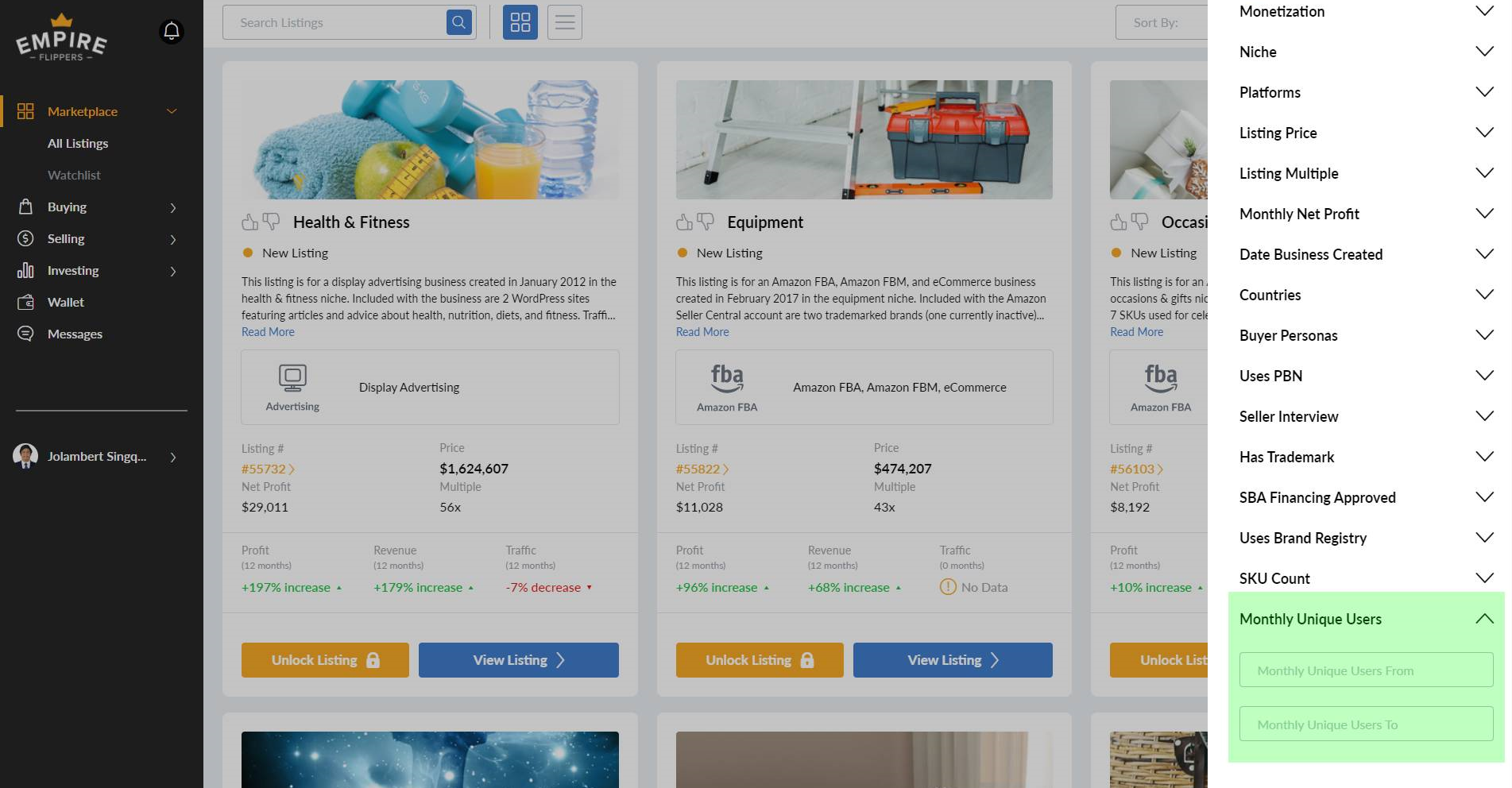The height and width of the screenshot is (788, 1512).
Task: Open listing #55822 link
Action: [x=702, y=469]
